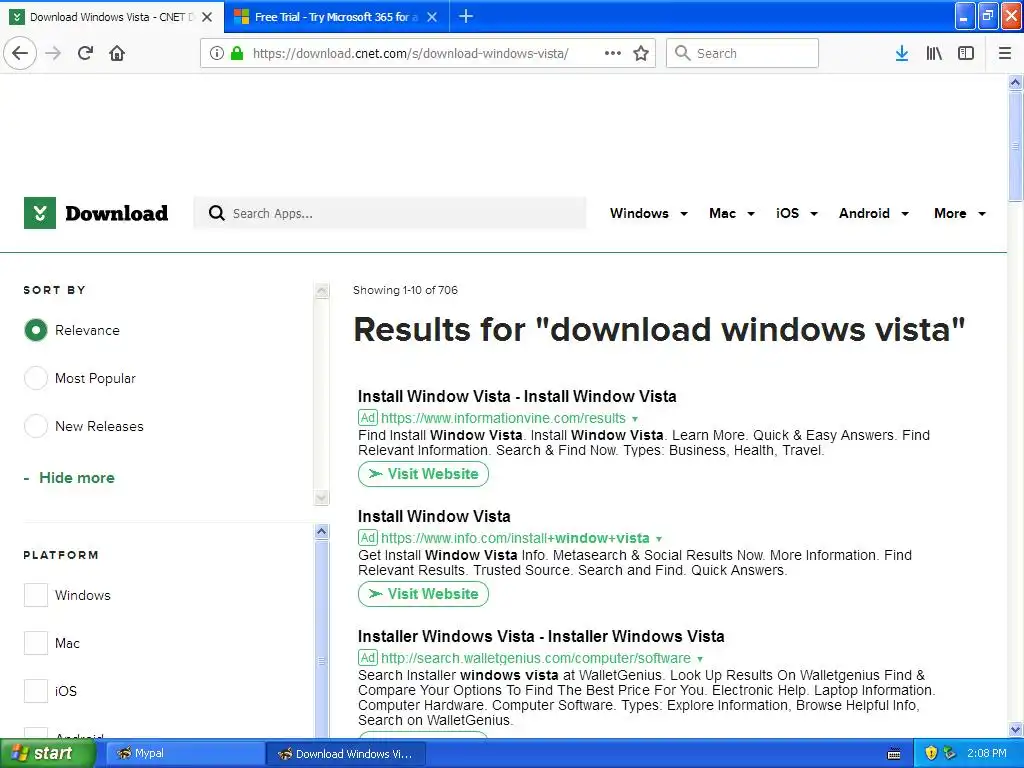Click the browser search bar magnifier icon
Screen dimensions: 1024x768
click(682, 53)
